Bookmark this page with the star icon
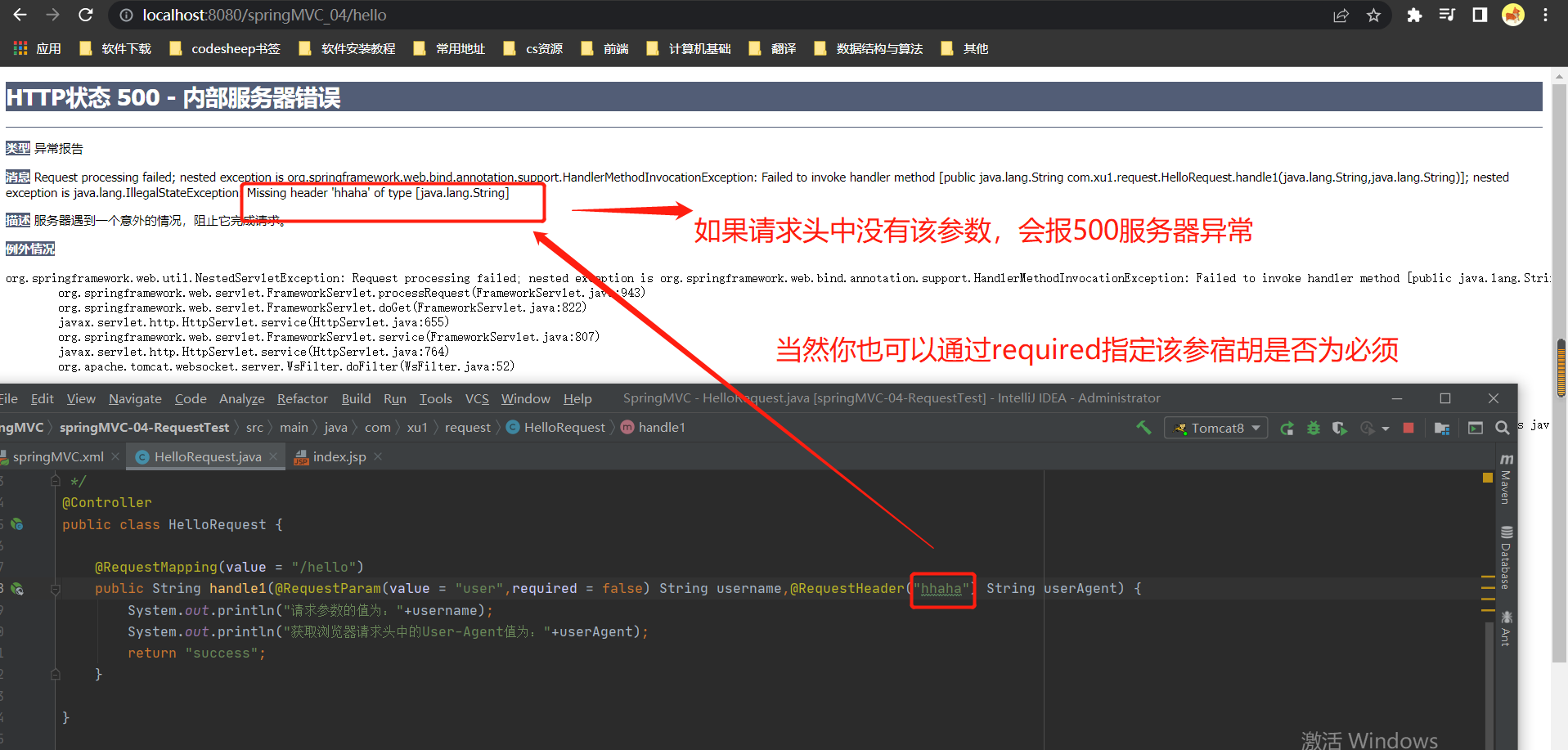 tap(1373, 16)
